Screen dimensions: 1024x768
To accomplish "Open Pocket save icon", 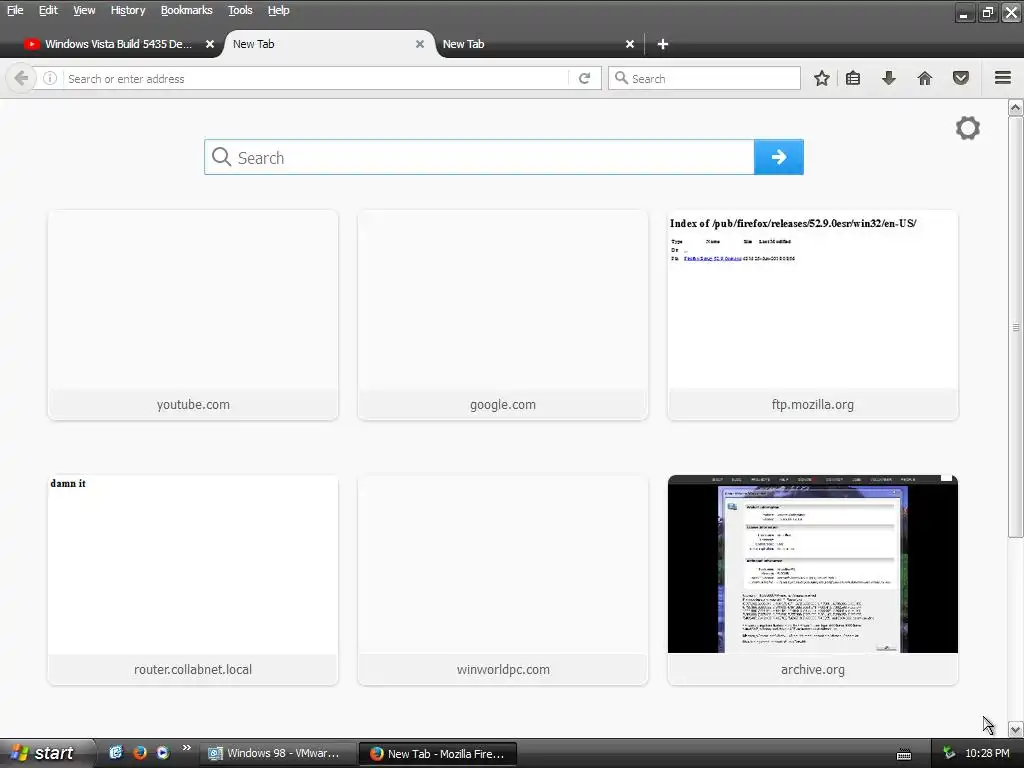I will 961,78.
